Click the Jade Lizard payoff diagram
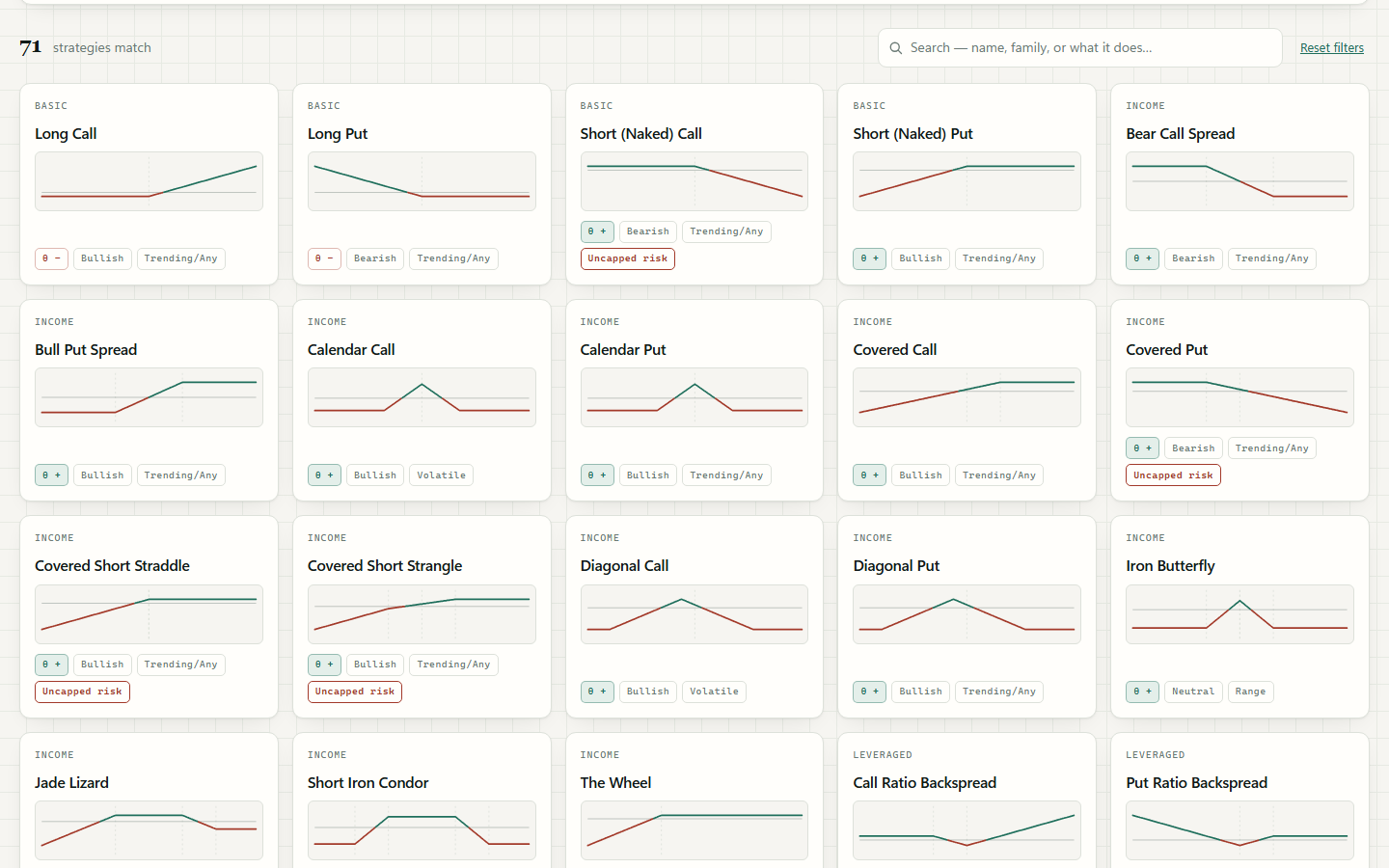This screenshot has height=868, width=1389. tap(149, 830)
